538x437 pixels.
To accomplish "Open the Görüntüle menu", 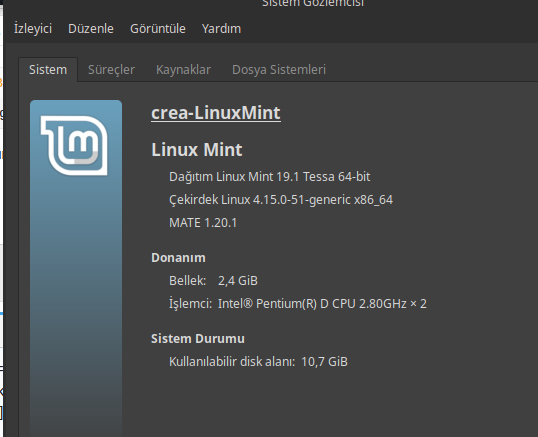I will coord(157,29).
